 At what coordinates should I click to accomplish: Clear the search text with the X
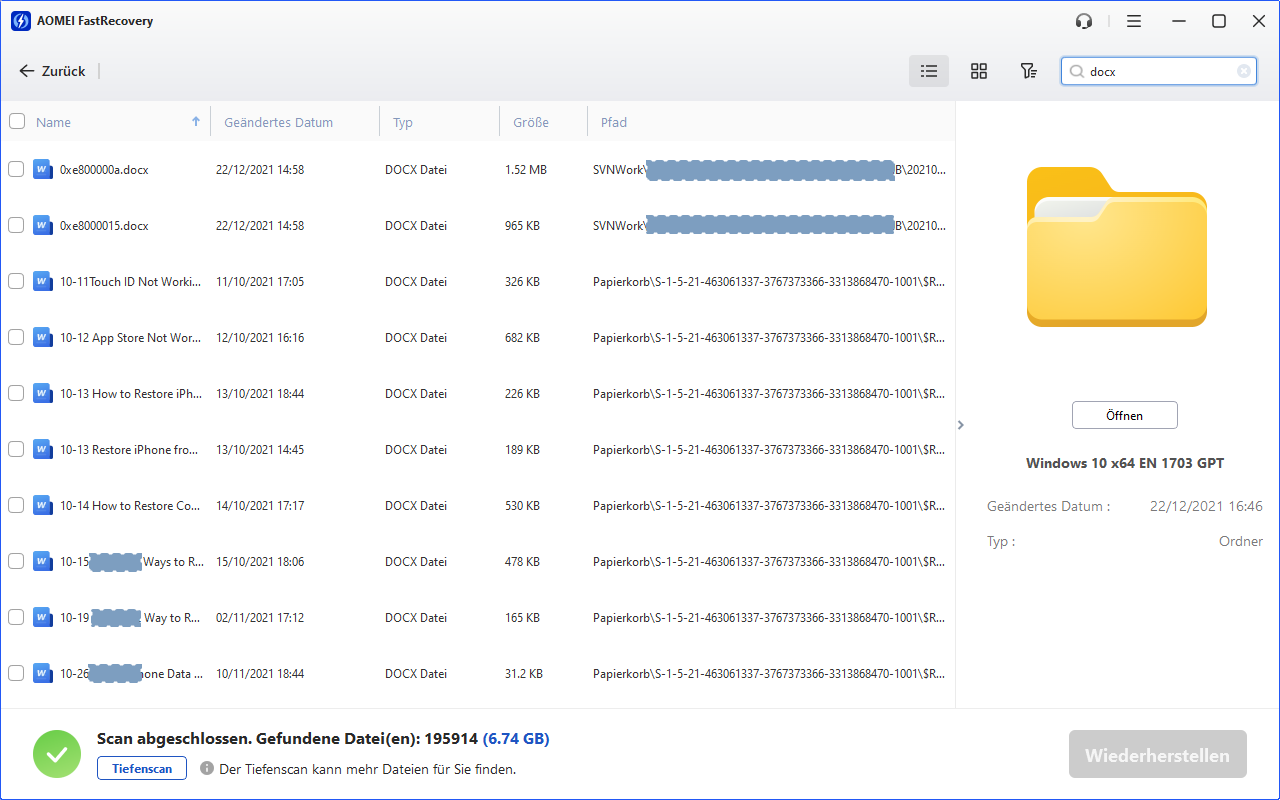coord(1243,71)
